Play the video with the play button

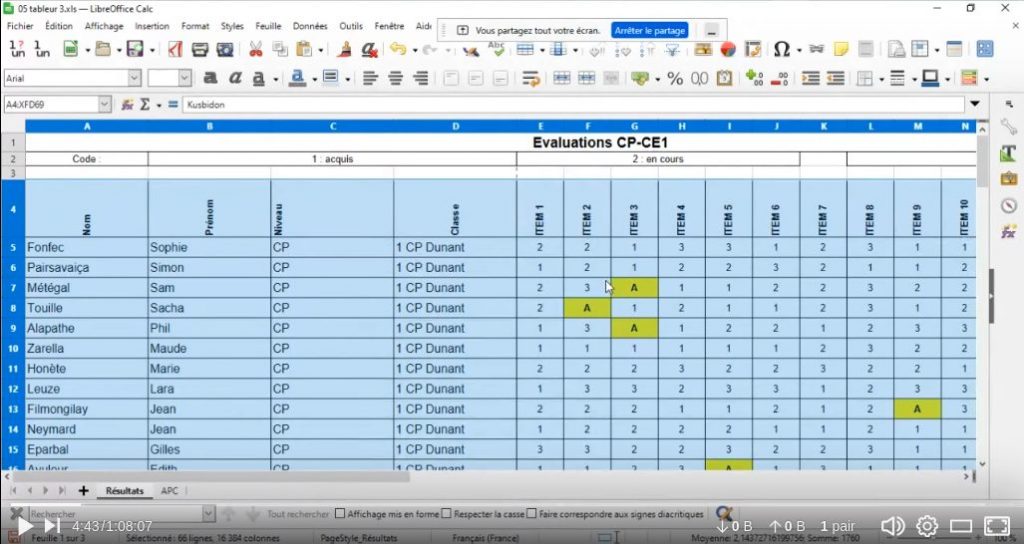pyautogui.click(x=25, y=526)
